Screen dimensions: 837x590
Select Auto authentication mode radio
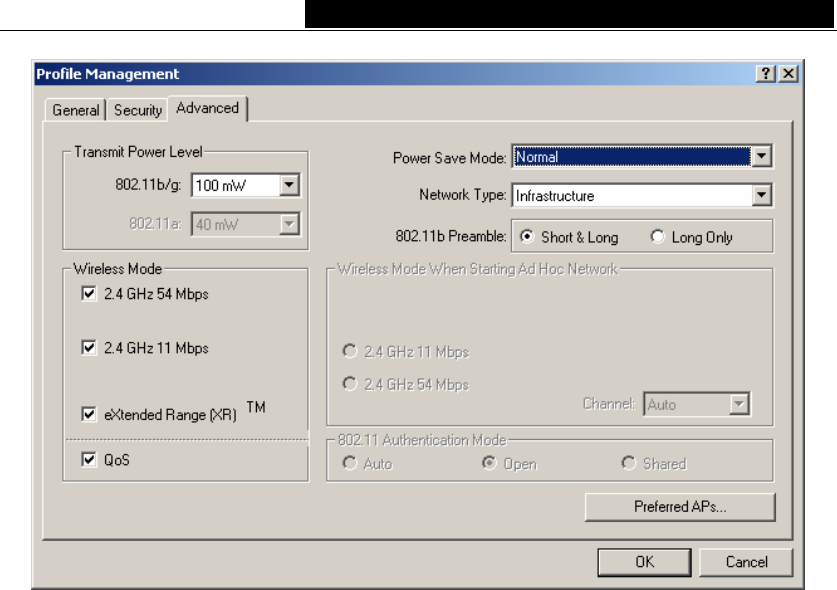(x=350, y=463)
